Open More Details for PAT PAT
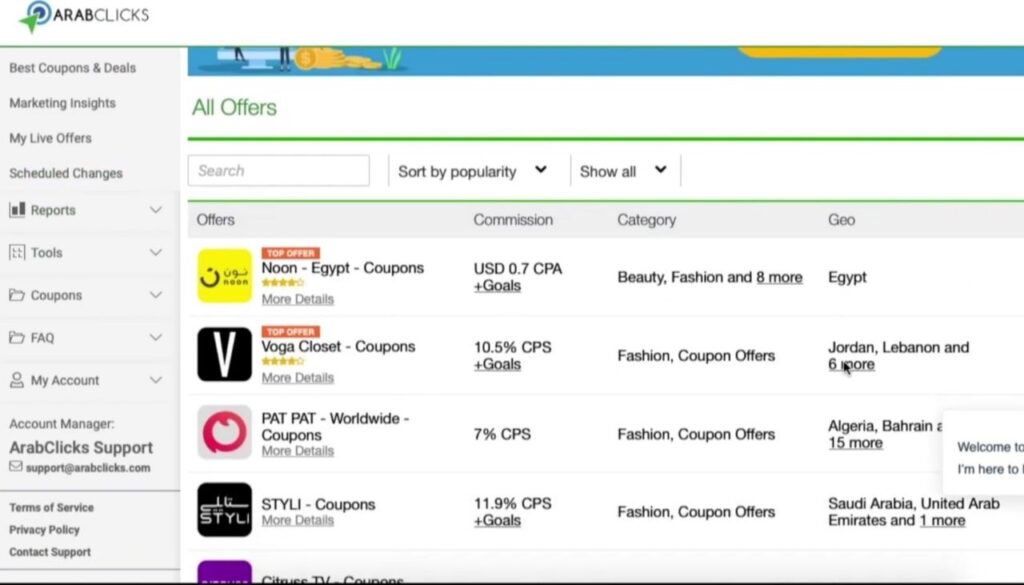This screenshot has height=585, width=1024. coord(298,451)
